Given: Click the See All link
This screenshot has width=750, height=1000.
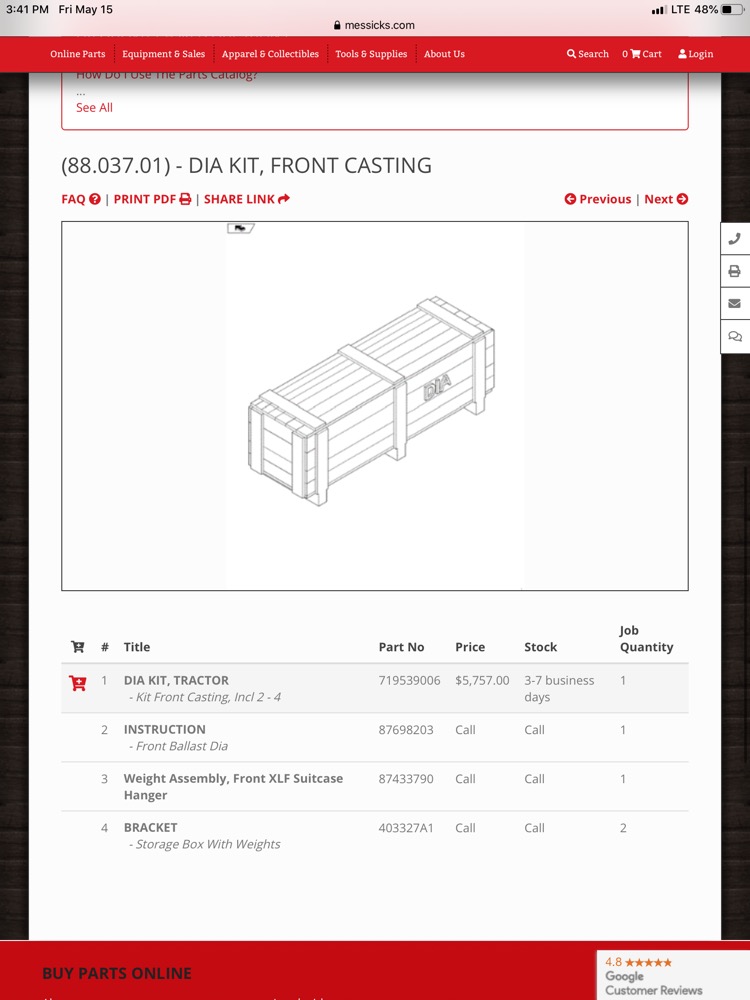Looking at the screenshot, I should point(94,108).
